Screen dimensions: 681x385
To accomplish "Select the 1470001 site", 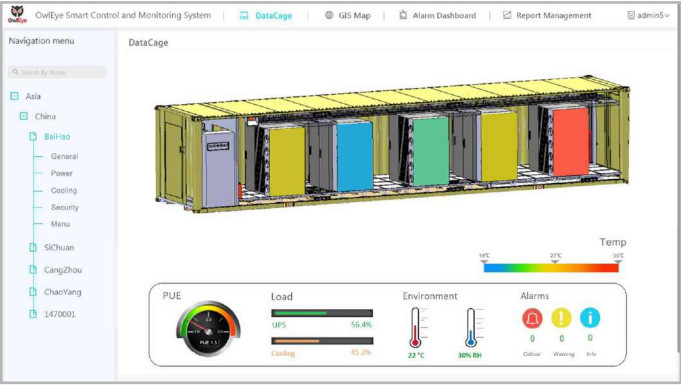I will click(x=60, y=314).
